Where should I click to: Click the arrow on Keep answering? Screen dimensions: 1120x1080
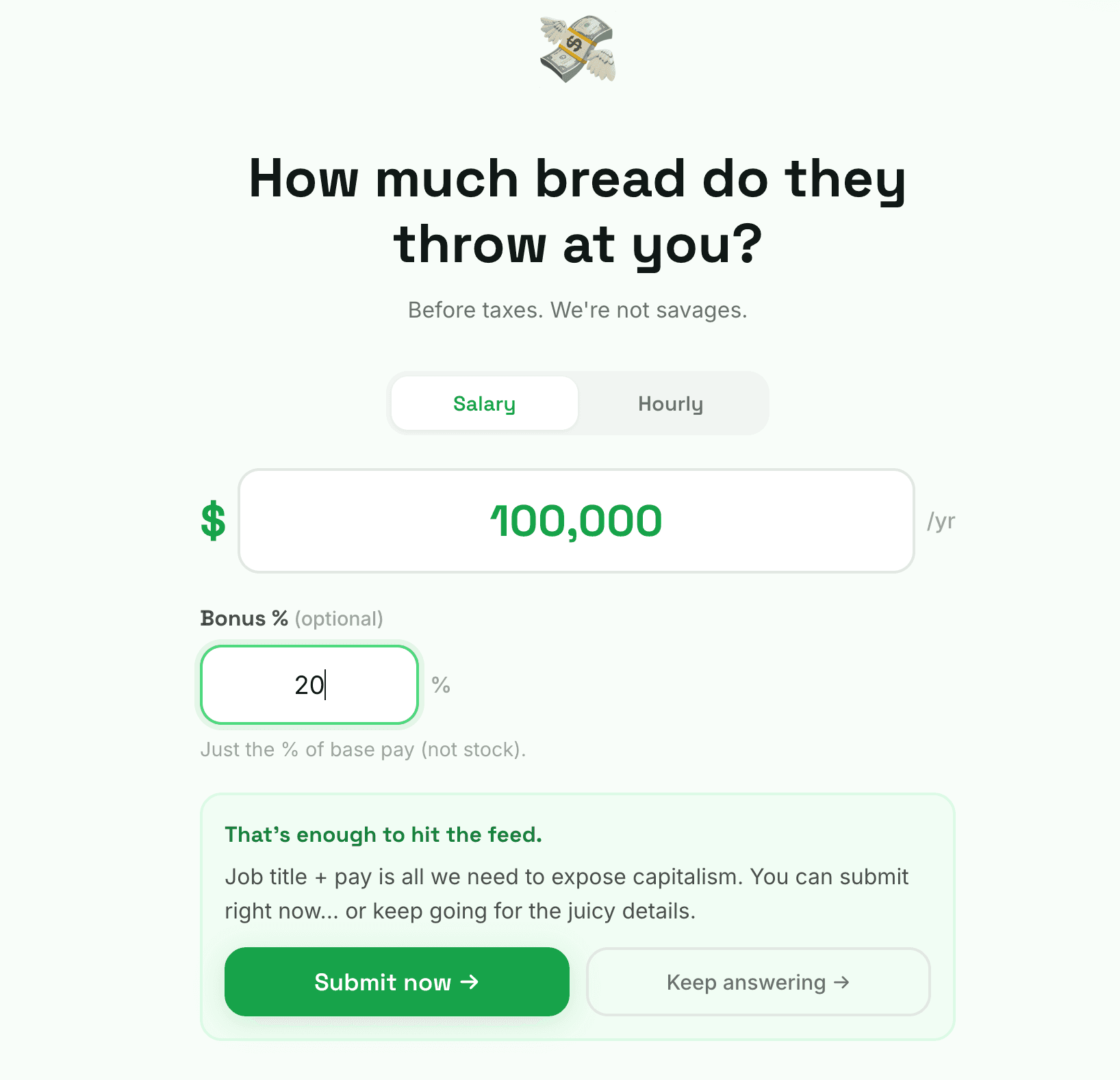point(841,982)
